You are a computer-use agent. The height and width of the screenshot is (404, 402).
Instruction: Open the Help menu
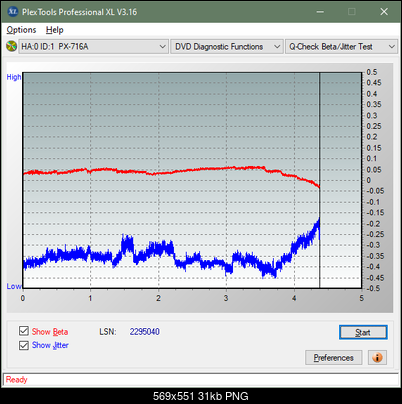click(x=55, y=30)
